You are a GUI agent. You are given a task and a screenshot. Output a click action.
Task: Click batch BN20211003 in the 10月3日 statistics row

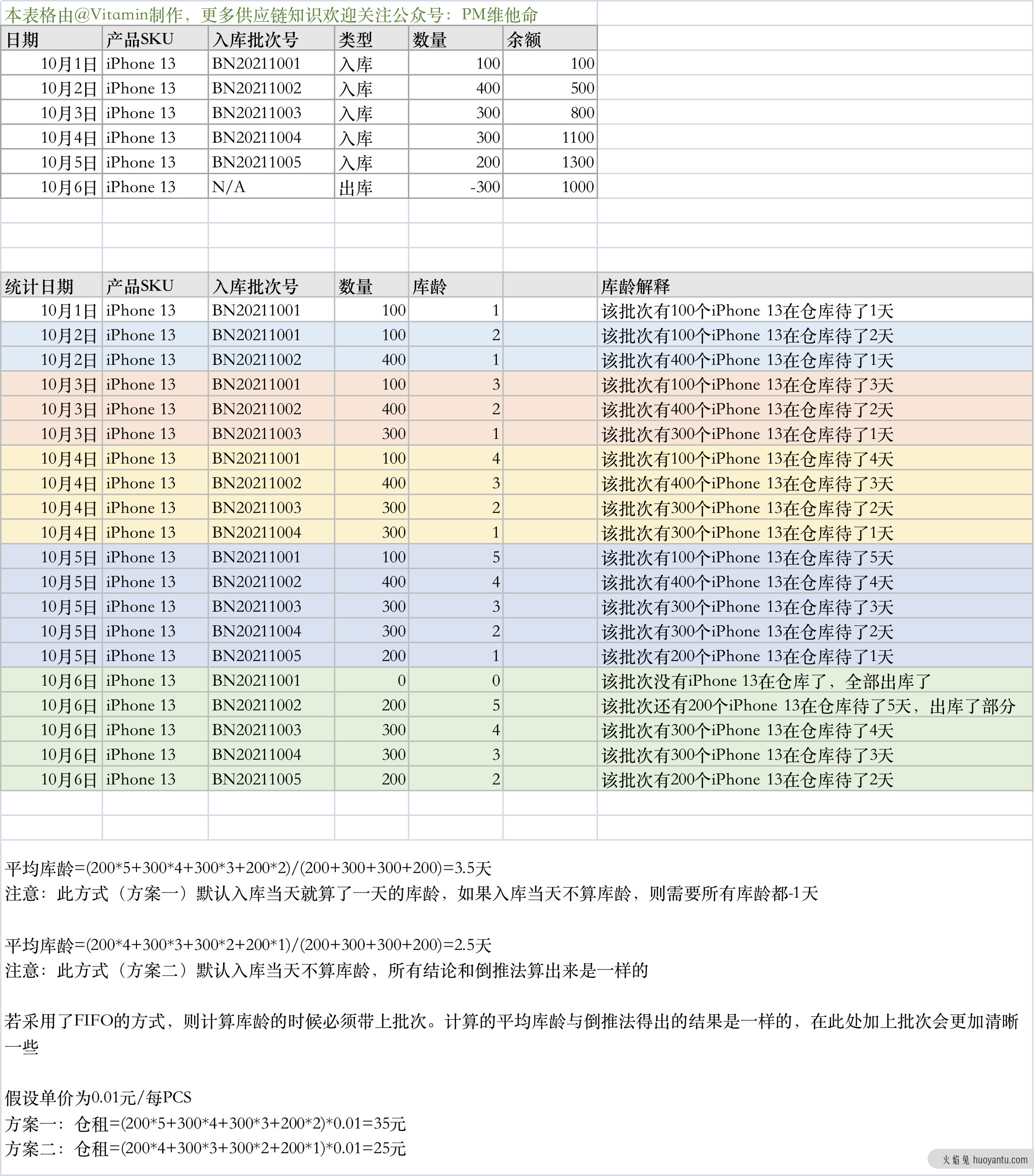point(271,434)
